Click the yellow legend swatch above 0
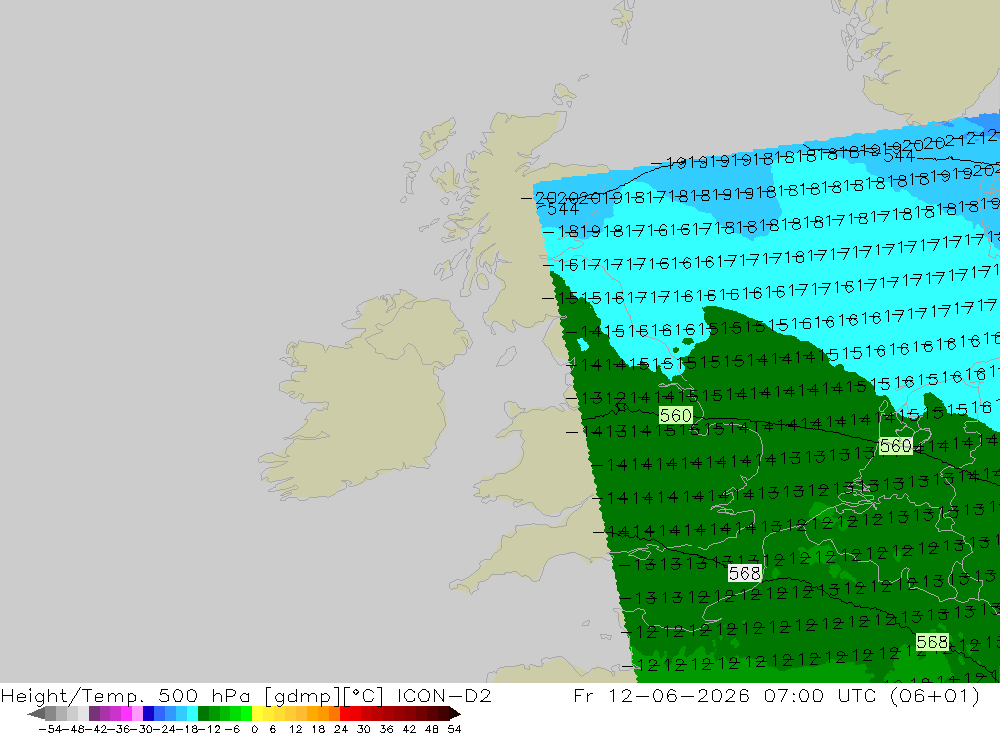The height and width of the screenshot is (733, 1000). [x=258, y=713]
